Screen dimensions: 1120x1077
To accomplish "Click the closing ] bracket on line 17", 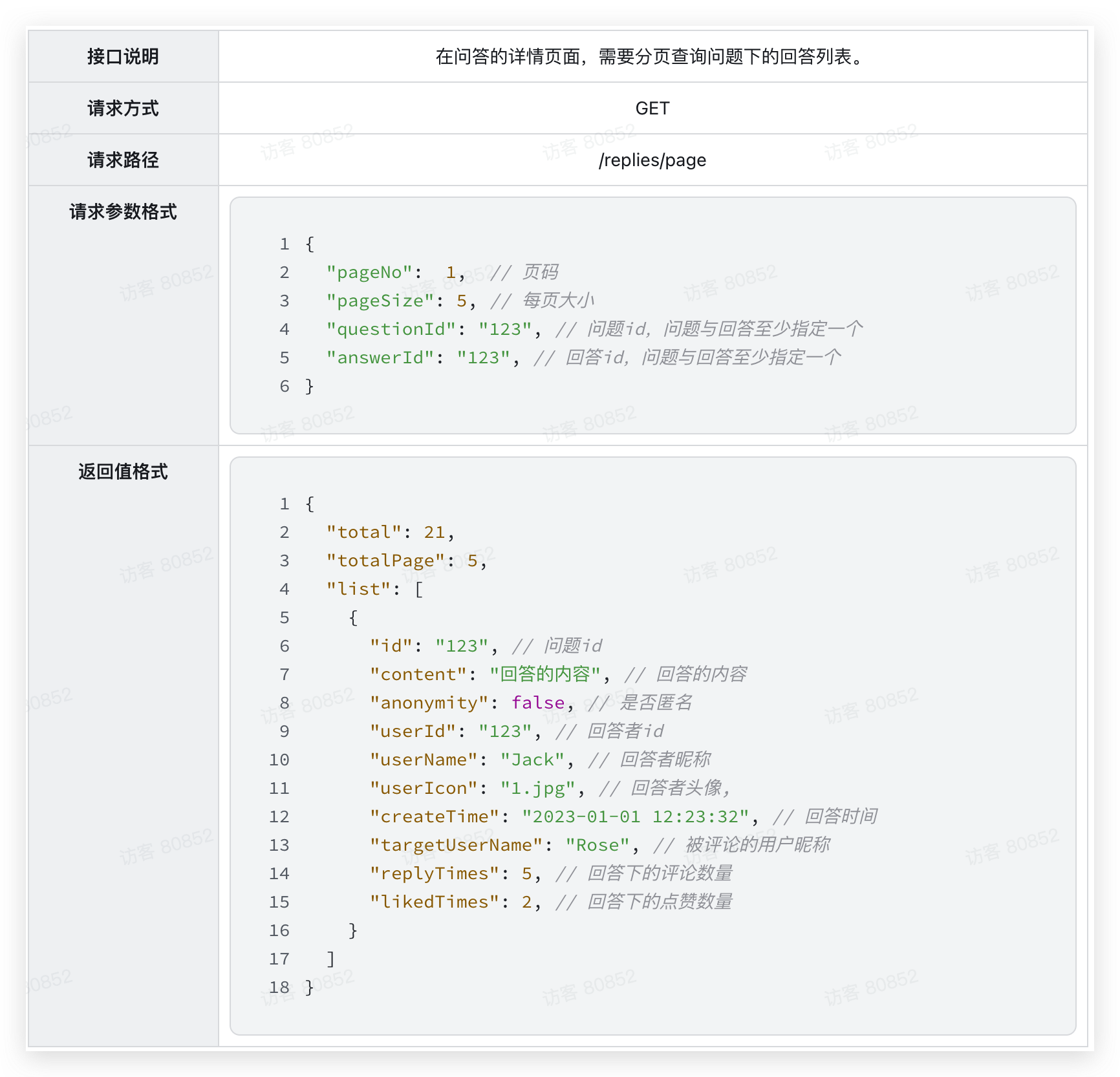I will (331, 959).
